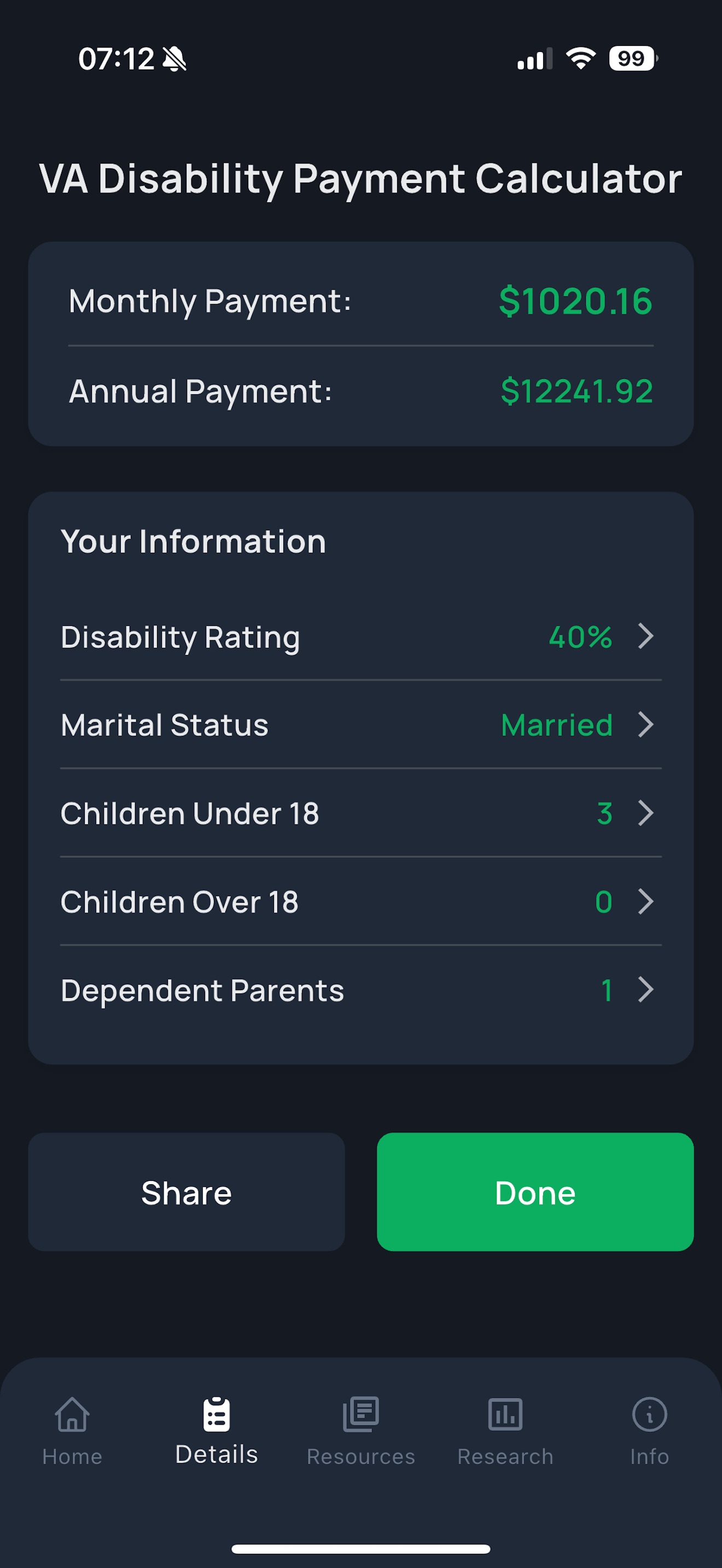The image size is (722, 1568).
Task: Tap the Home house icon
Action: point(72,1413)
